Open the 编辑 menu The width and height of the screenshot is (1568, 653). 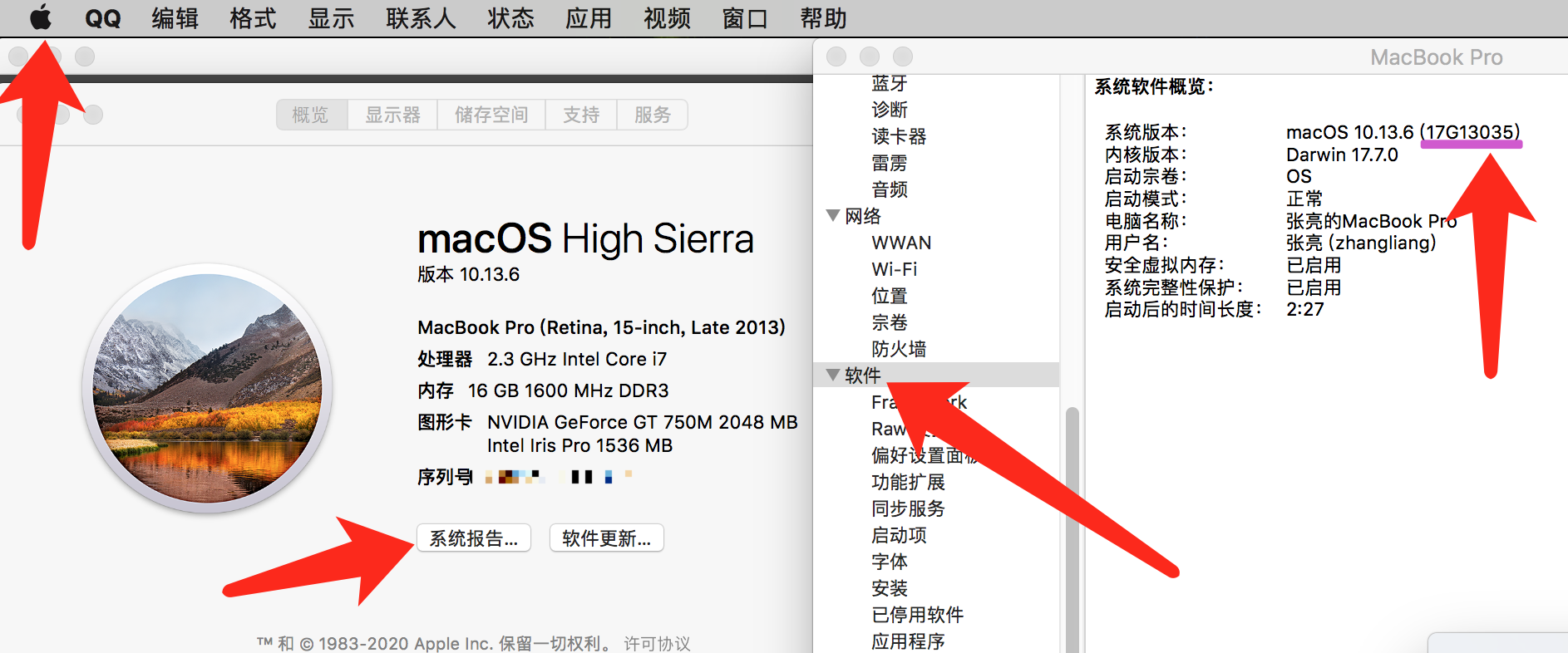click(x=175, y=18)
